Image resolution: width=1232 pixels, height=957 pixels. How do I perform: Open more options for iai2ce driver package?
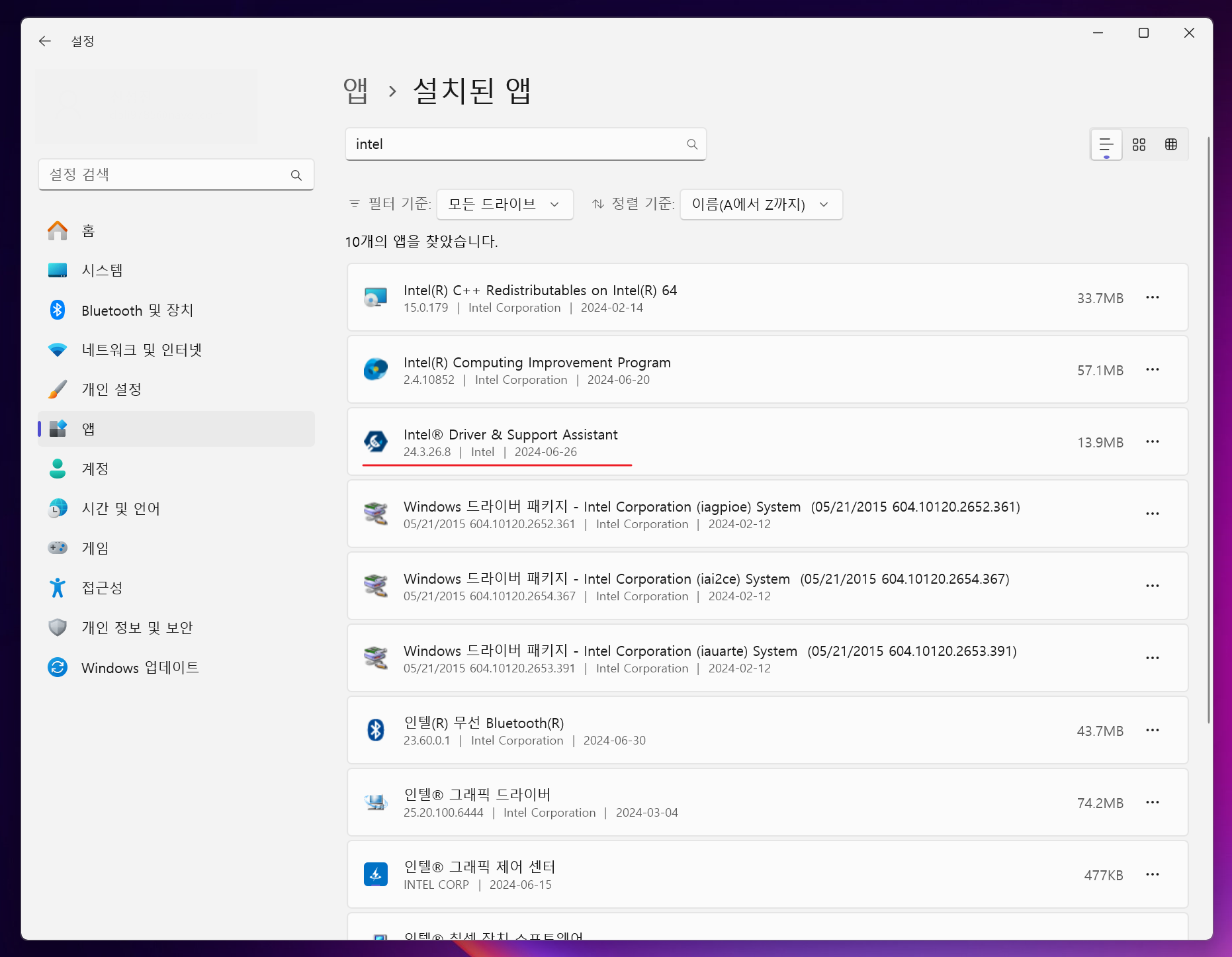[x=1153, y=586]
